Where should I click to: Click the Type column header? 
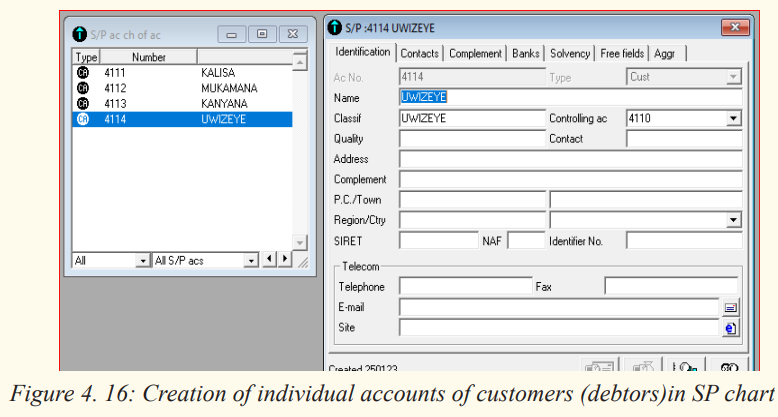pos(86,57)
